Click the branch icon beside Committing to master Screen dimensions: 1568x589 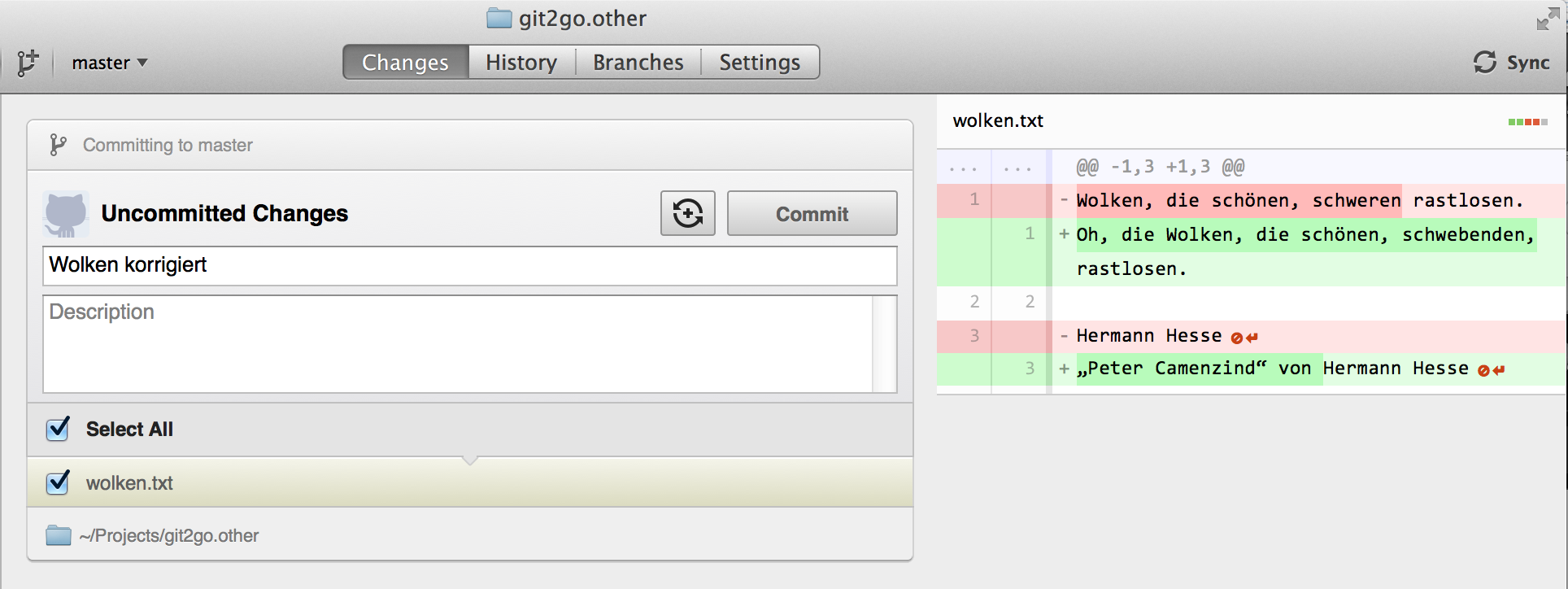pos(58,145)
